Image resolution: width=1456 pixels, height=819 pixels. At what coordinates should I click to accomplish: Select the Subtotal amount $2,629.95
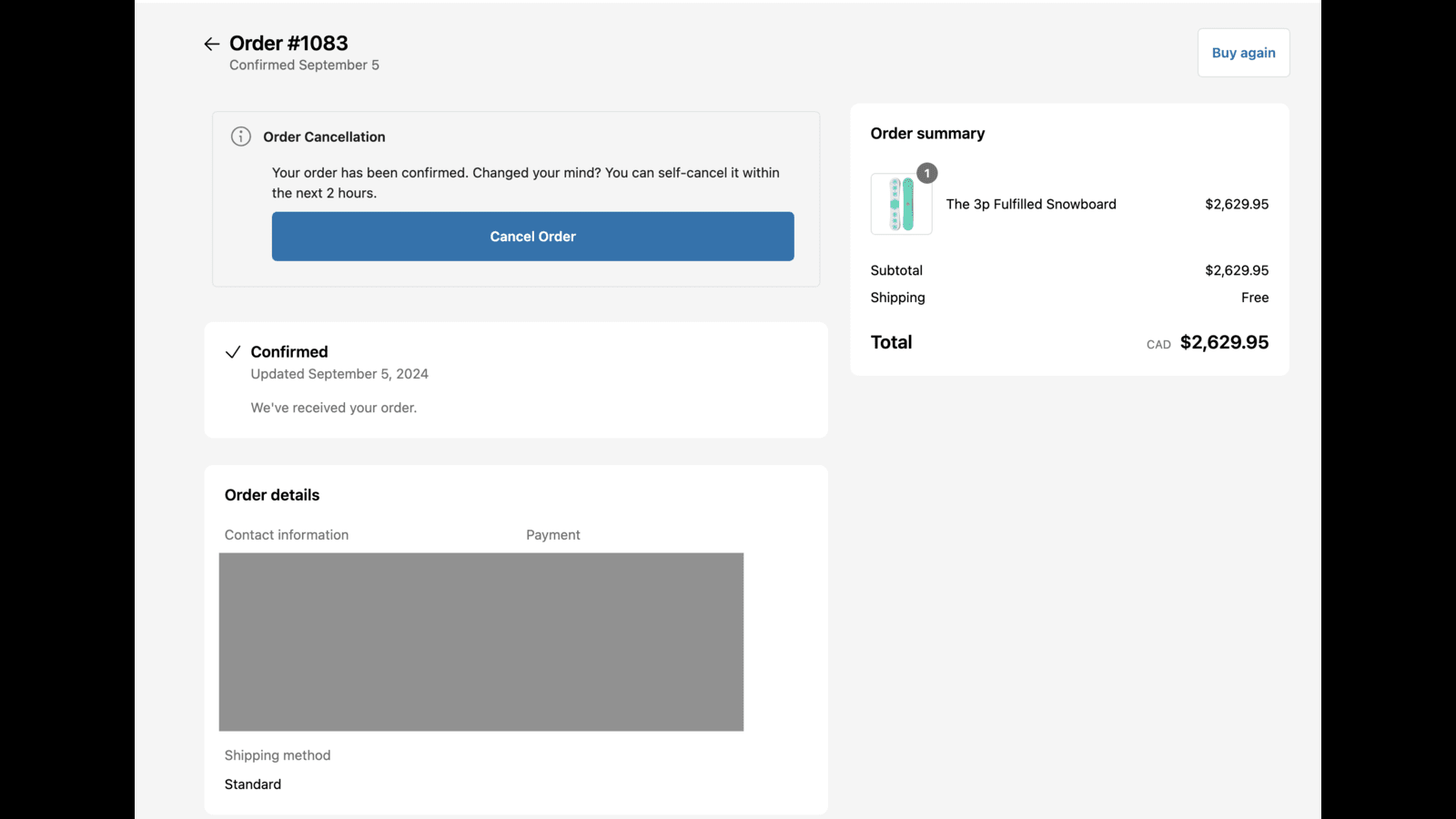click(x=1237, y=269)
